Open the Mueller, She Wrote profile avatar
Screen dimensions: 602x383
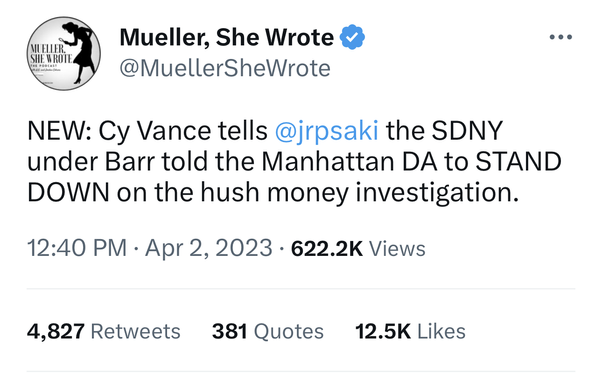coord(64,53)
